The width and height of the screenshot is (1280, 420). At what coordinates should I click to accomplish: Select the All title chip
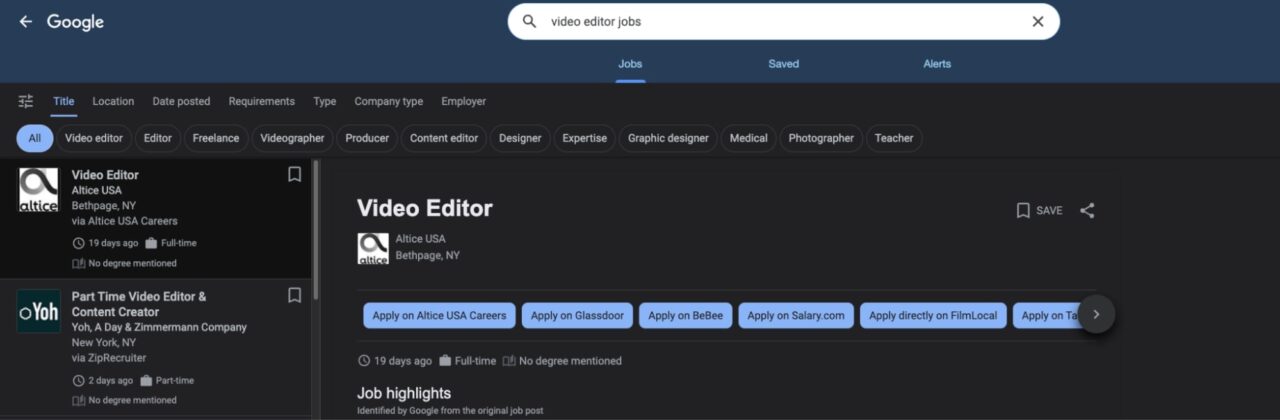point(35,138)
